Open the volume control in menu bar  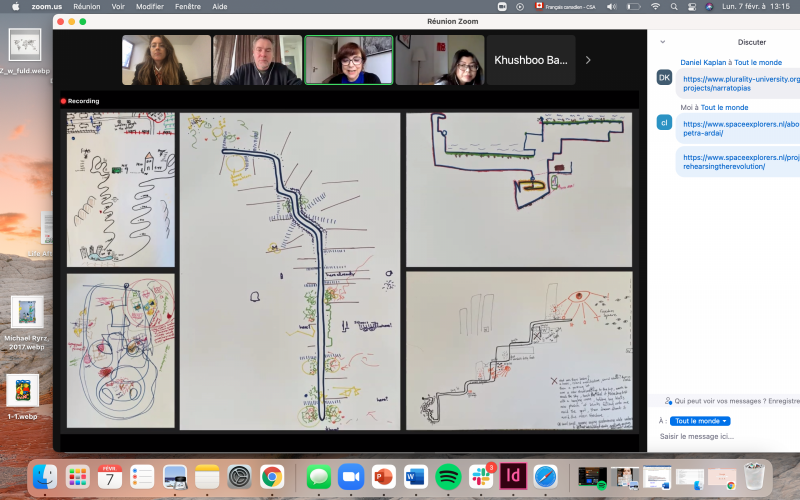coord(611,7)
